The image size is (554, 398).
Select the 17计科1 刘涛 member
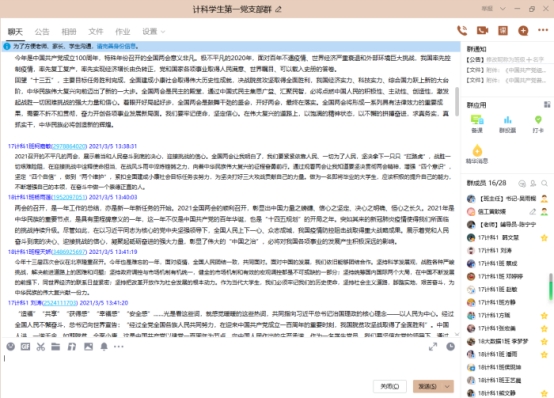click(x=508, y=251)
